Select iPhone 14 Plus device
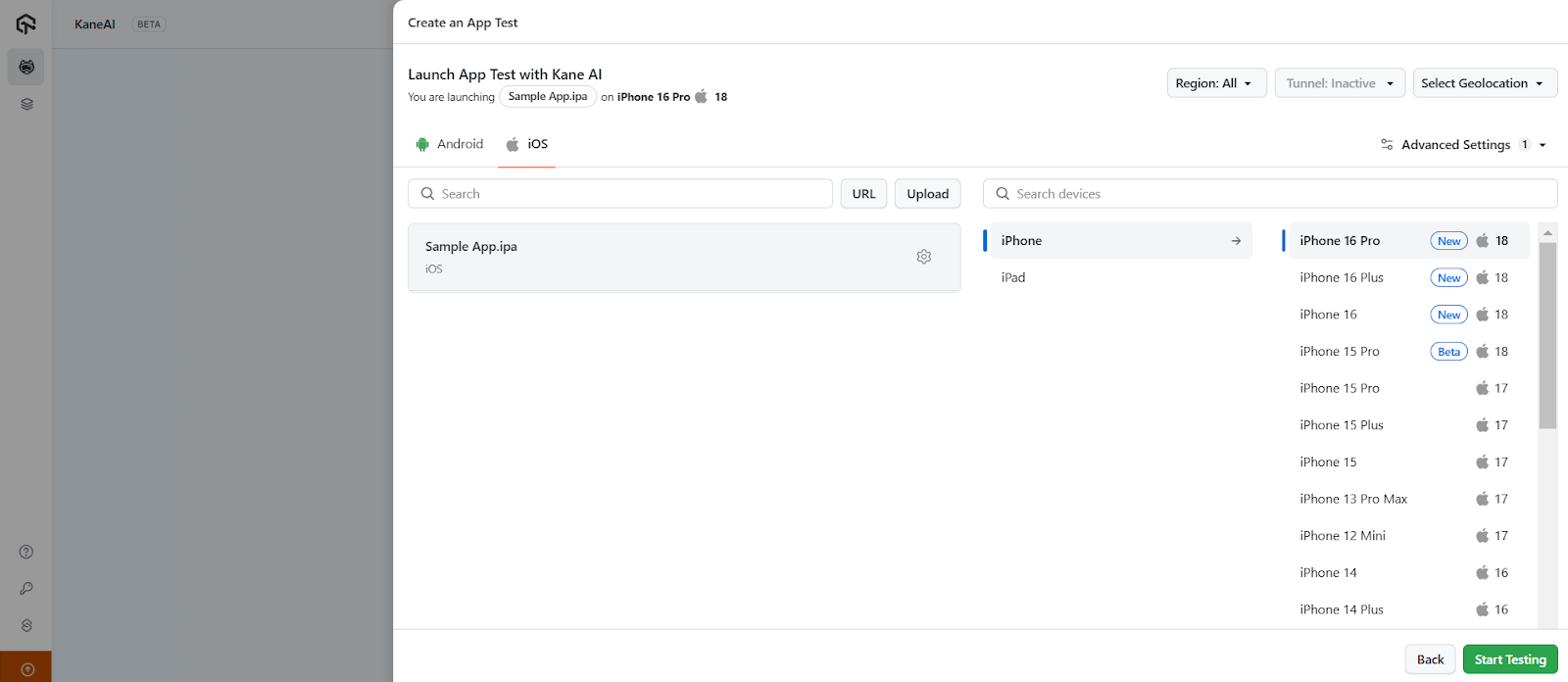The image size is (1568, 682). [1409, 609]
